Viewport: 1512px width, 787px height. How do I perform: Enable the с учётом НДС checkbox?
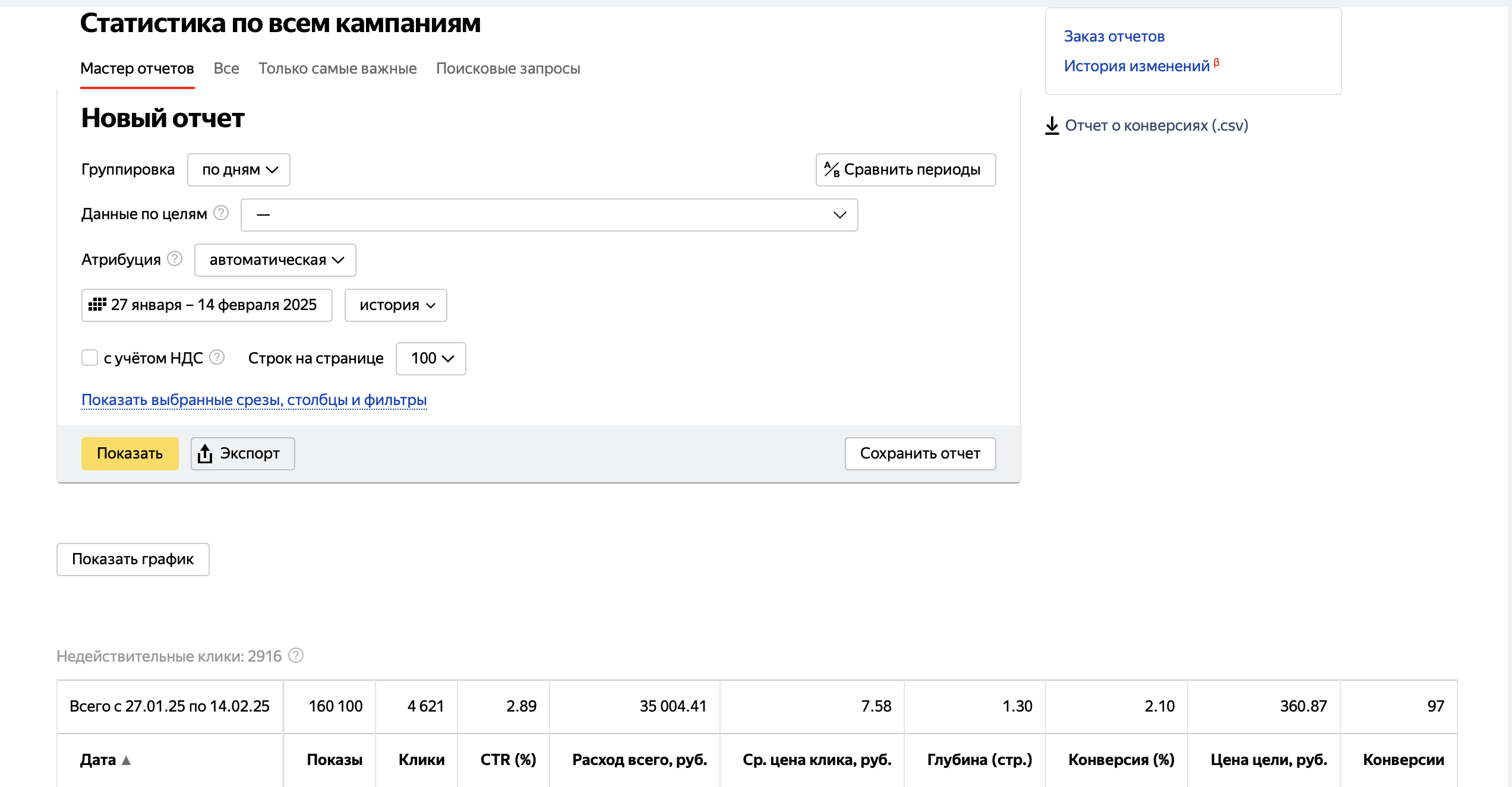(x=90, y=358)
